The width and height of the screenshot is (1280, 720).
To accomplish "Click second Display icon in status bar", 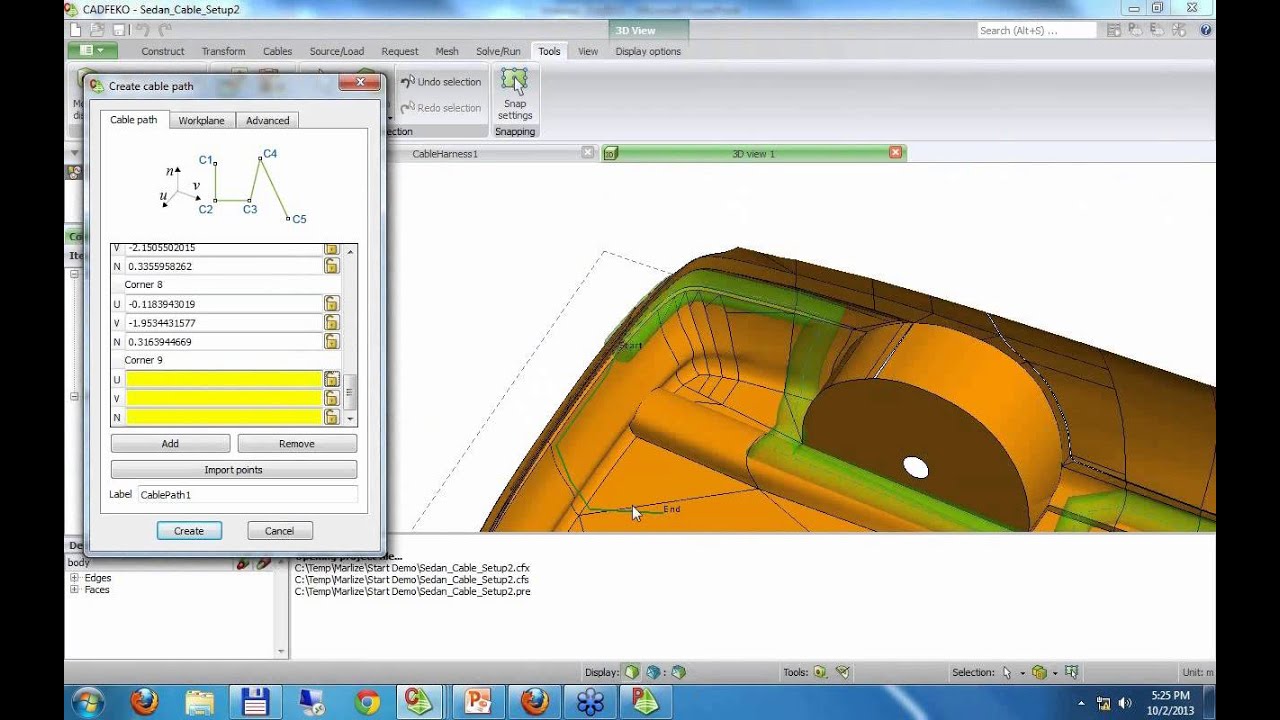I will coord(655,673).
